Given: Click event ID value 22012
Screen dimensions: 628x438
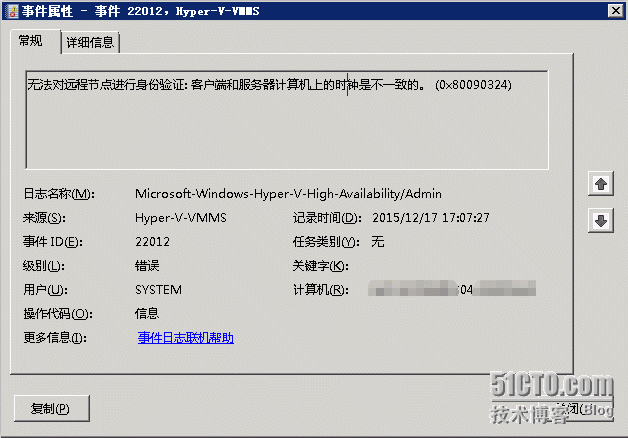Looking at the screenshot, I should (x=152, y=242).
